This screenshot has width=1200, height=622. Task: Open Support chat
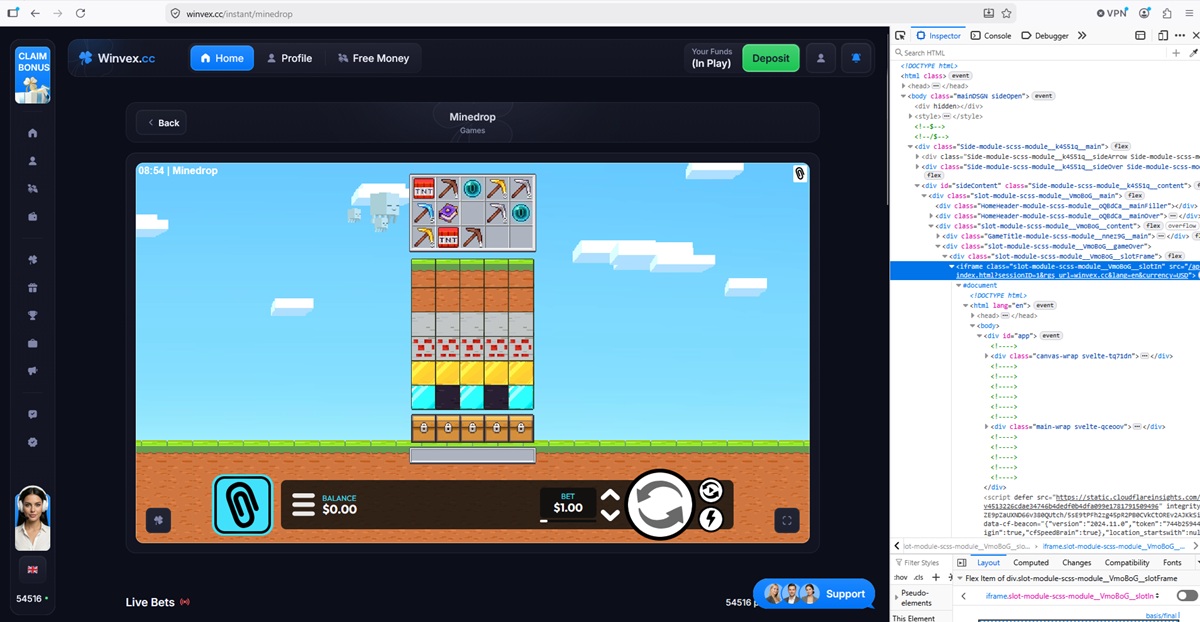click(x=814, y=593)
